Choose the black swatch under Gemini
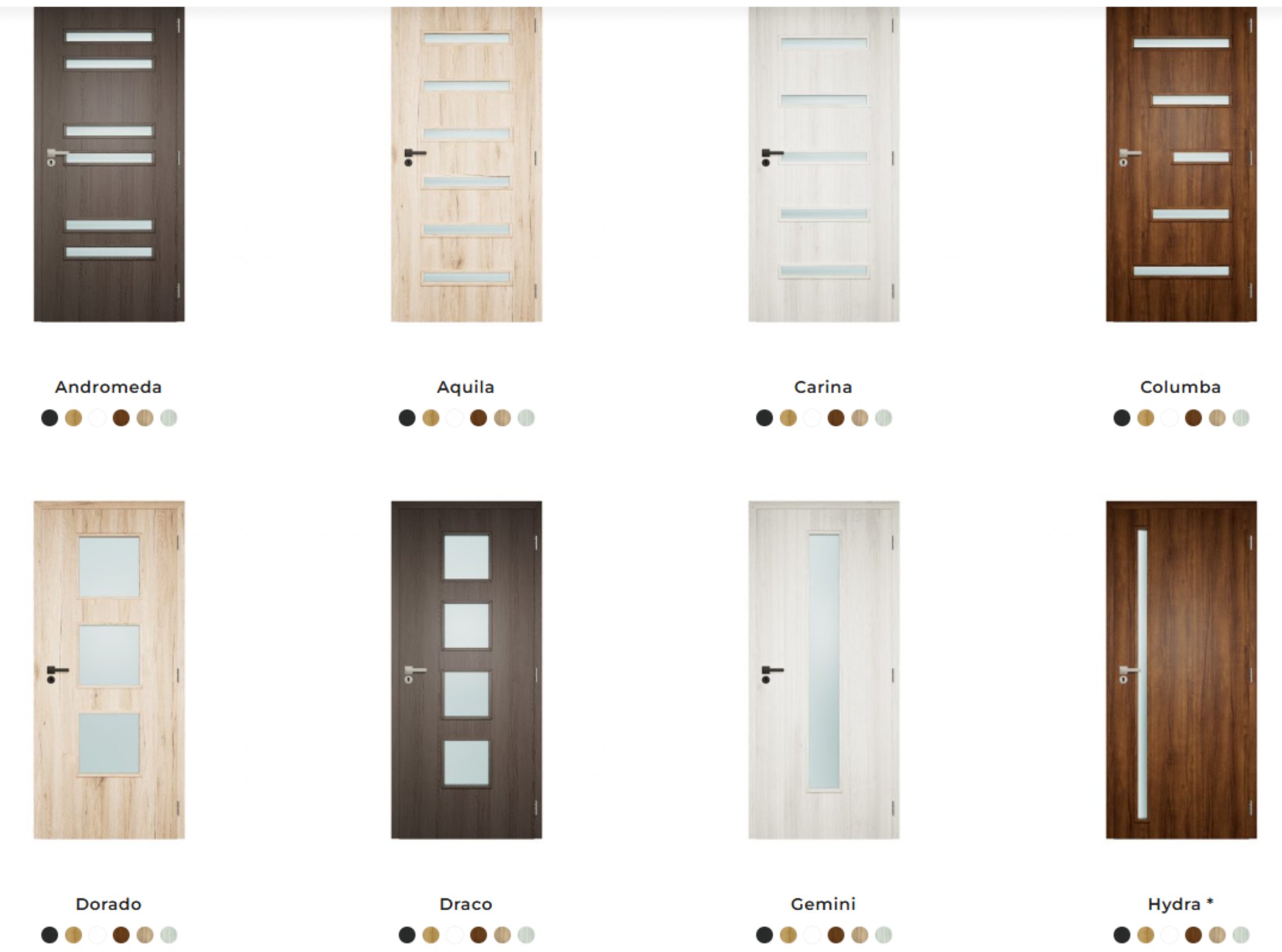The image size is (1282, 952). (x=765, y=935)
